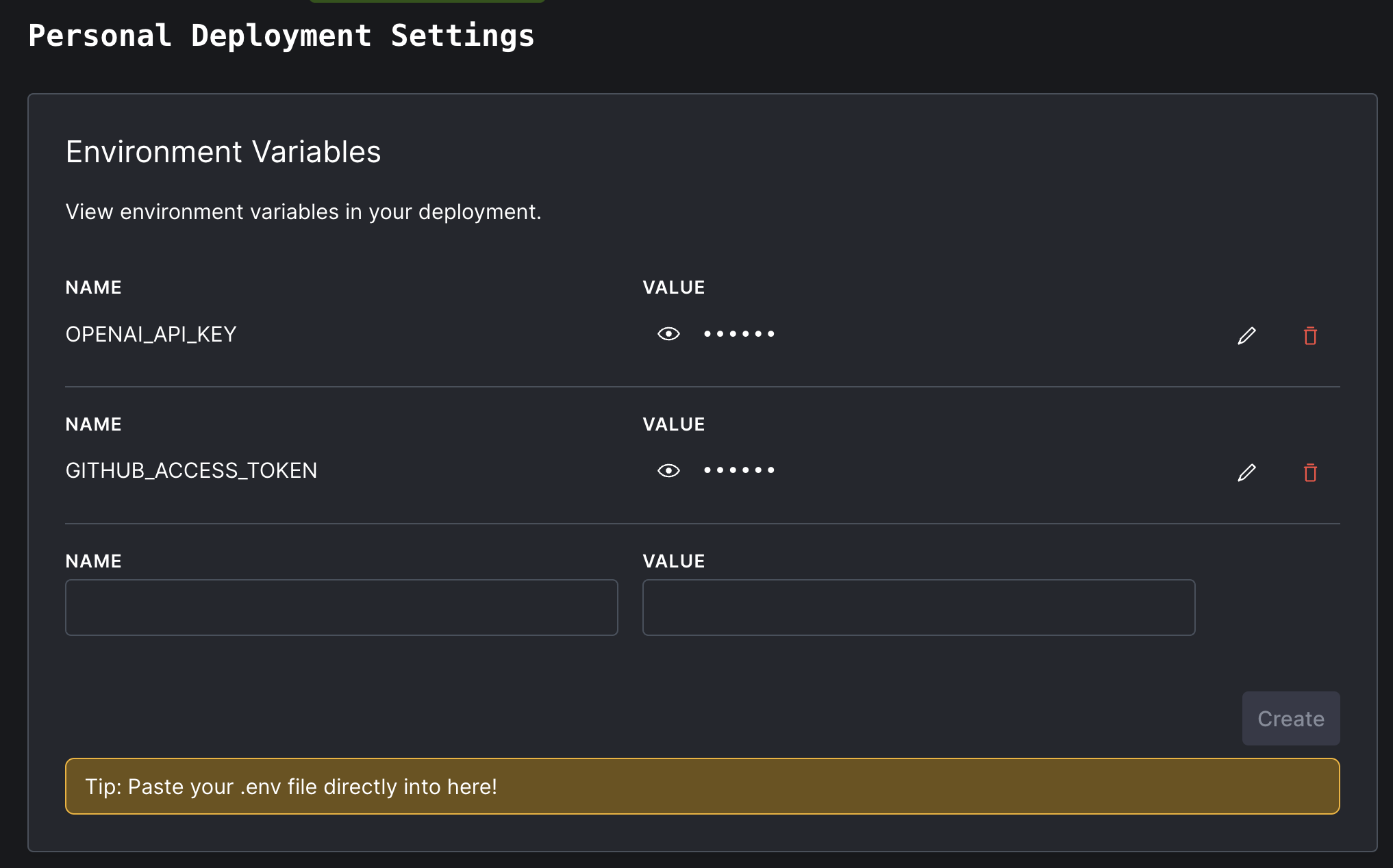The width and height of the screenshot is (1393, 868).
Task: Click the 'View environment variables' description text
Action: [x=303, y=212]
